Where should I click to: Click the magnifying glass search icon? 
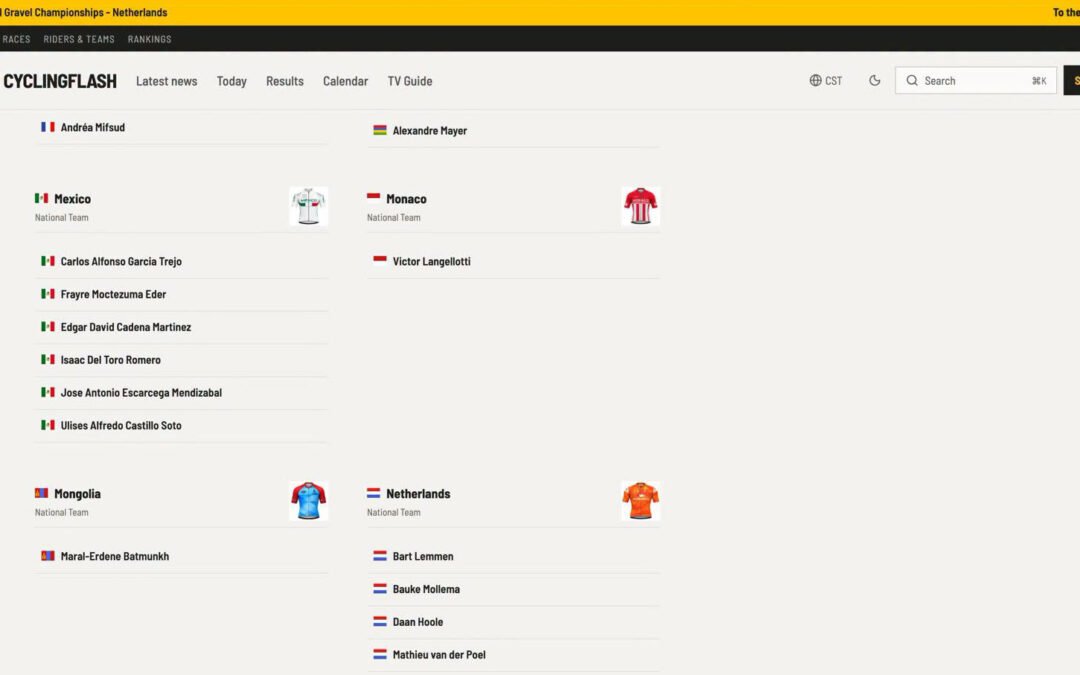coord(912,81)
